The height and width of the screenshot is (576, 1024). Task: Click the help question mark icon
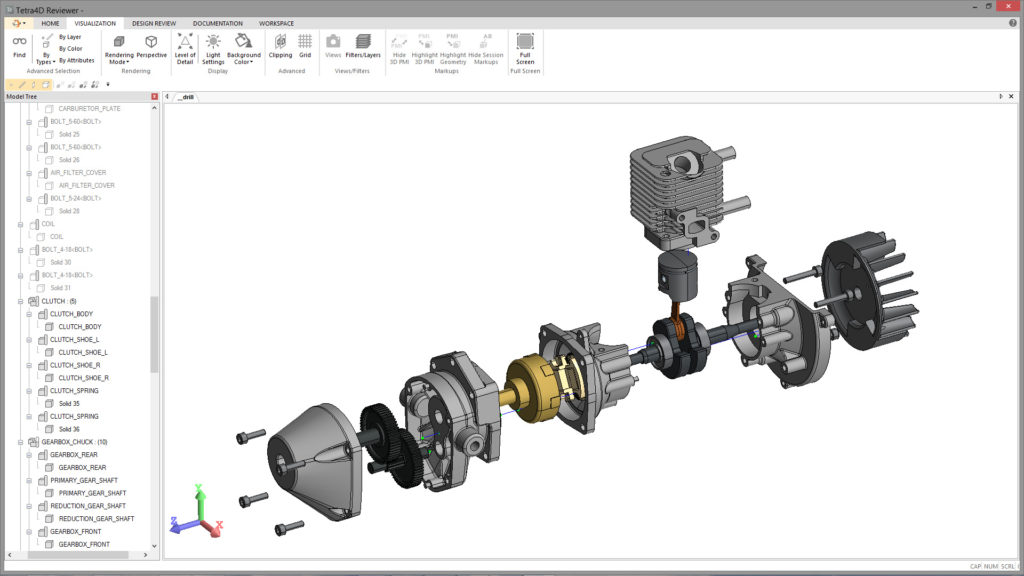(x=1012, y=22)
